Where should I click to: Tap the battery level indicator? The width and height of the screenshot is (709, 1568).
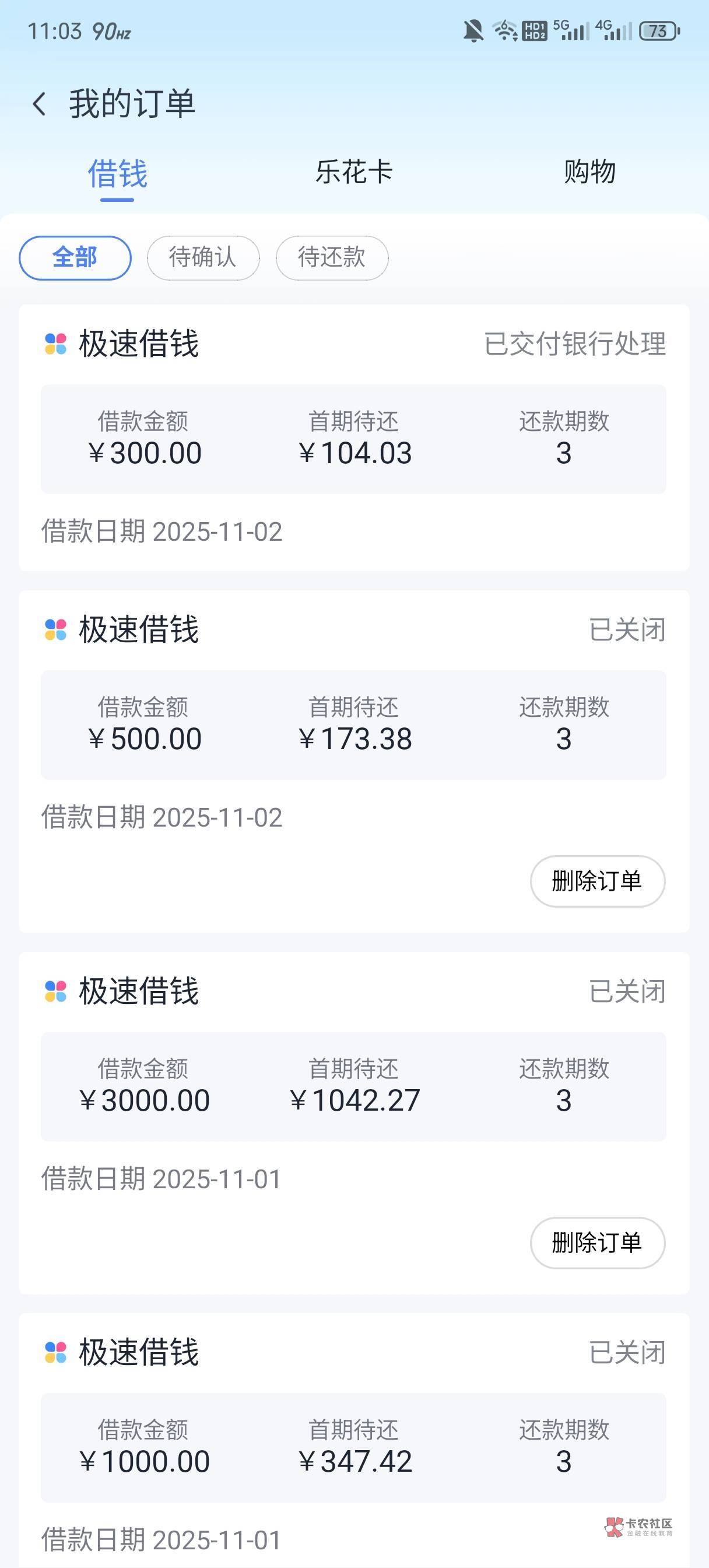658,31
